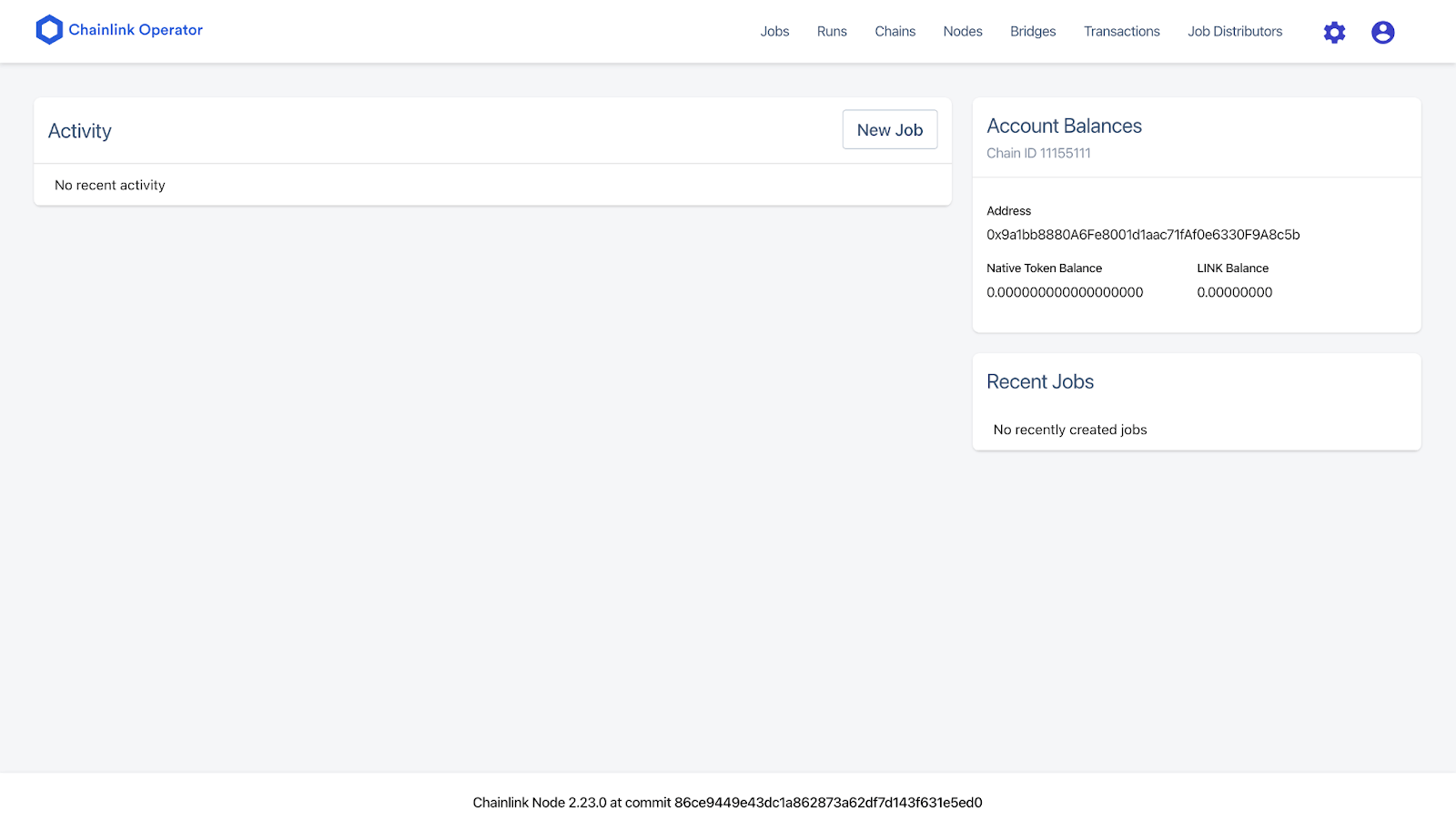The width and height of the screenshot is (1456, 831).
Task: Click the Activity panel heading
Action: click(x=80, y=131)
